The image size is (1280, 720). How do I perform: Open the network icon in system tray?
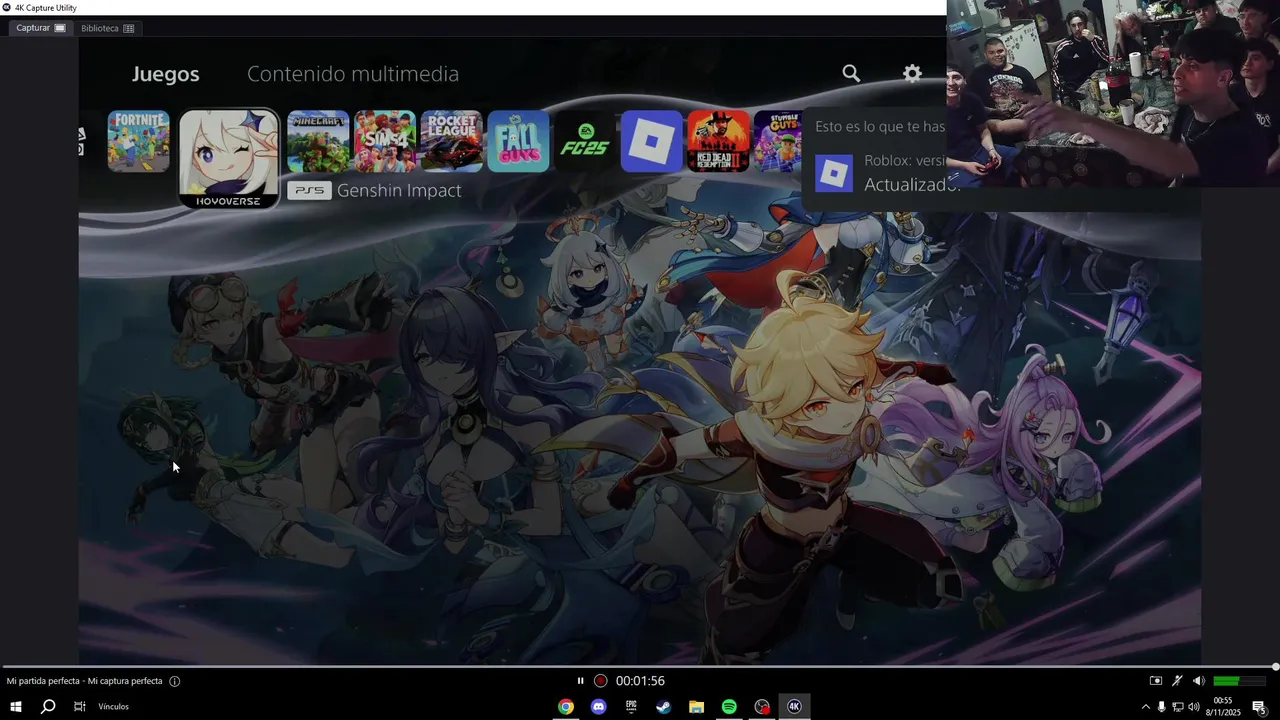tap(1178, 707)
